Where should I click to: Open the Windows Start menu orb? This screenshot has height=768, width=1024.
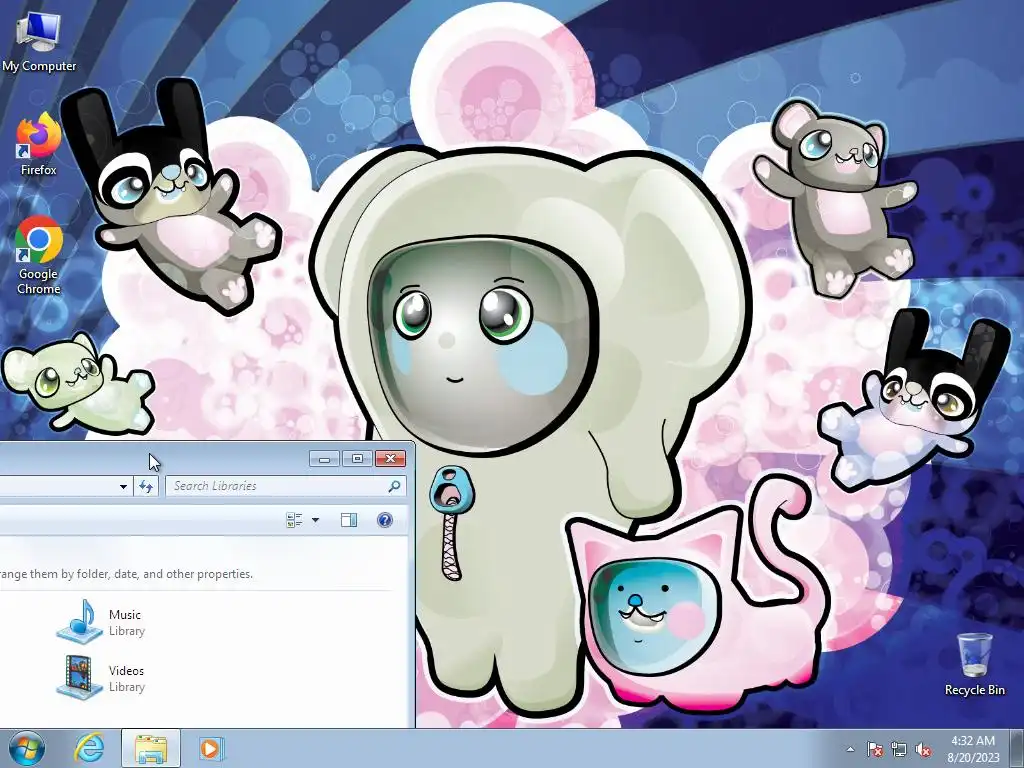tap(27, 748)
